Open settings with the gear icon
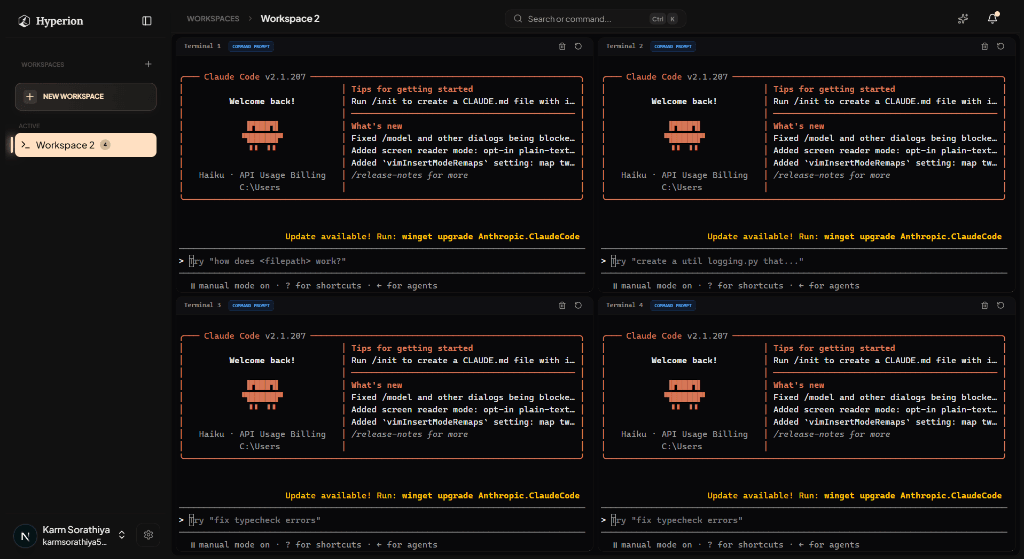1024x559 pixels. click(x=148, y=535)
